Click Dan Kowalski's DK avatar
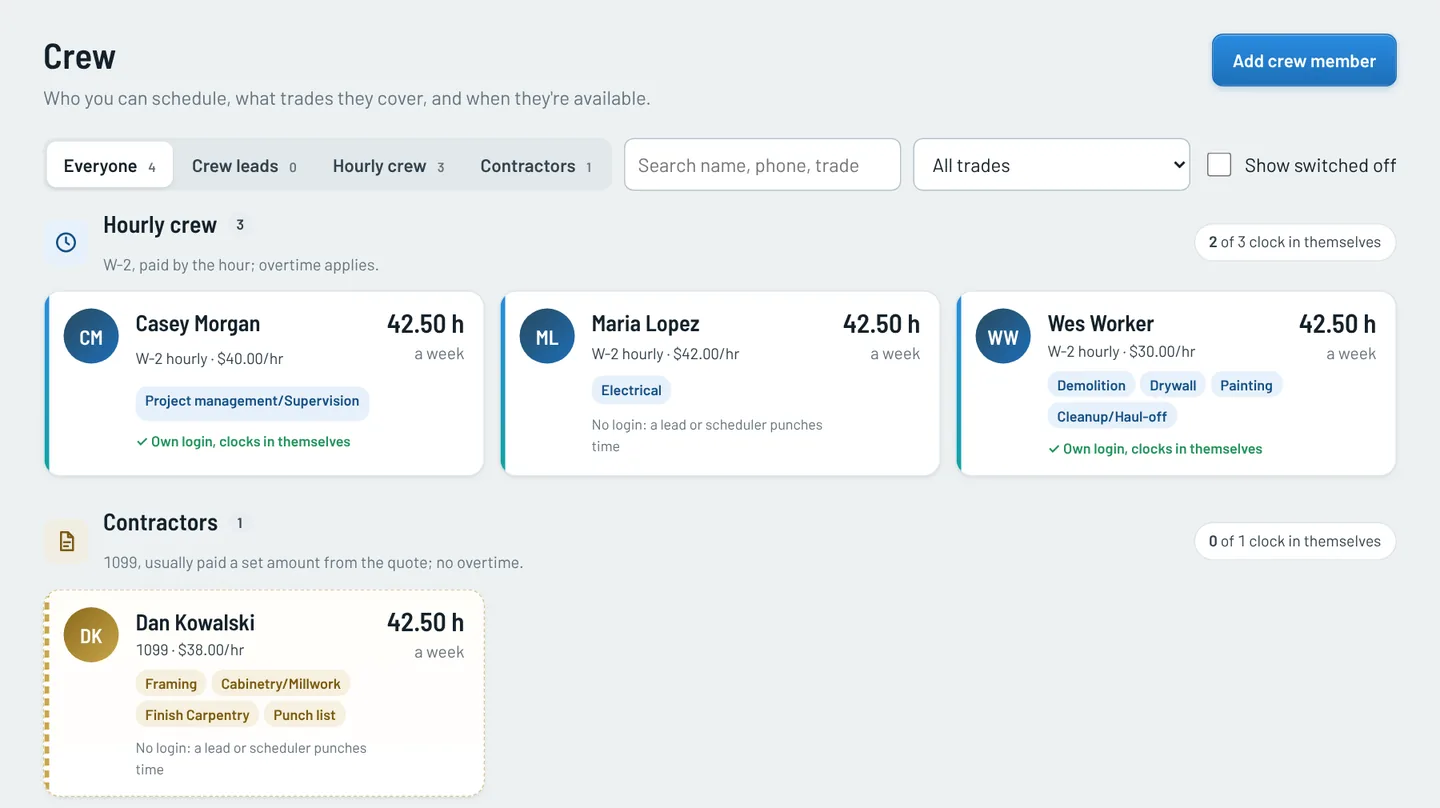The width and height of the screenshot is (1440, 808). pos(91,635)
